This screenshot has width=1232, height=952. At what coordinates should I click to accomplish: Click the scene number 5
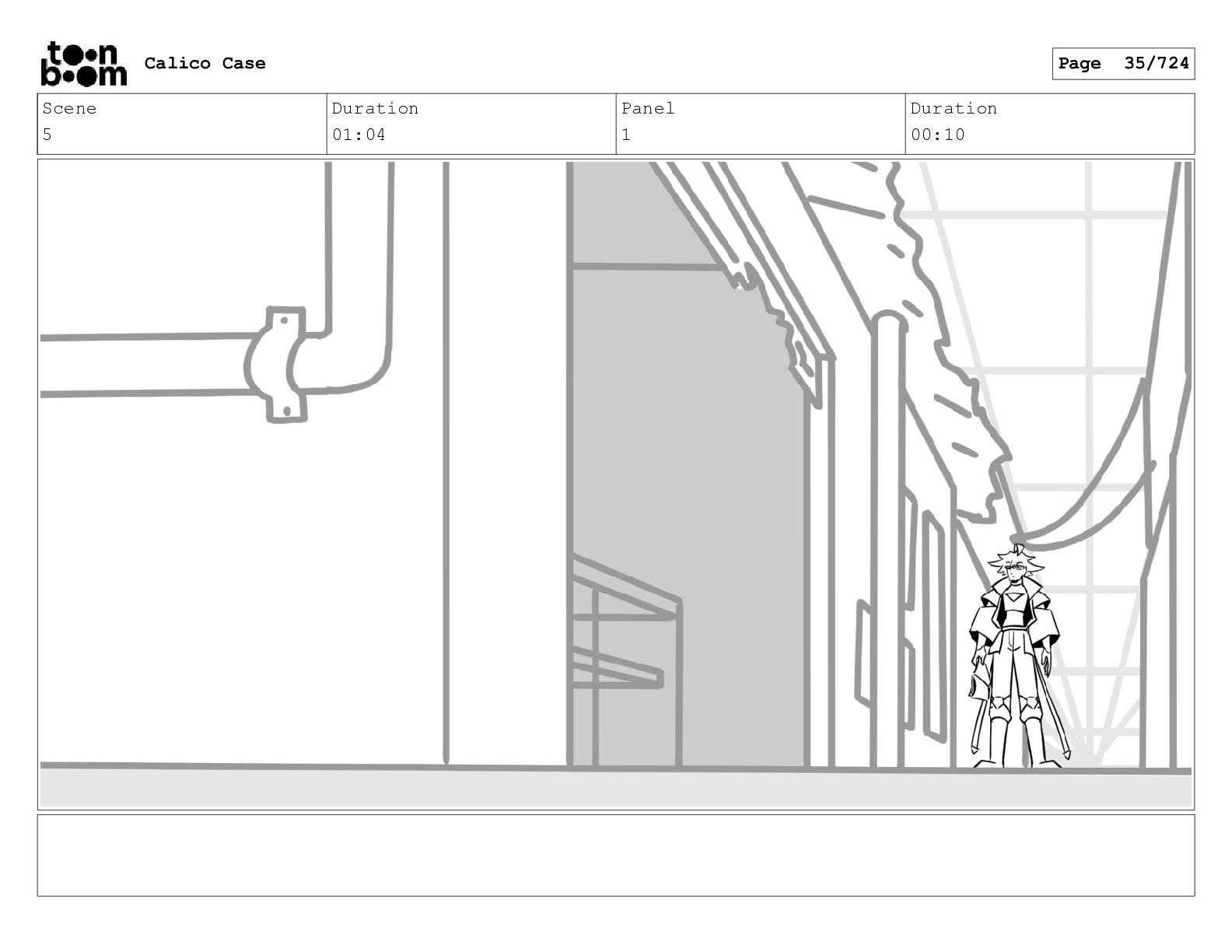[47, 135]
